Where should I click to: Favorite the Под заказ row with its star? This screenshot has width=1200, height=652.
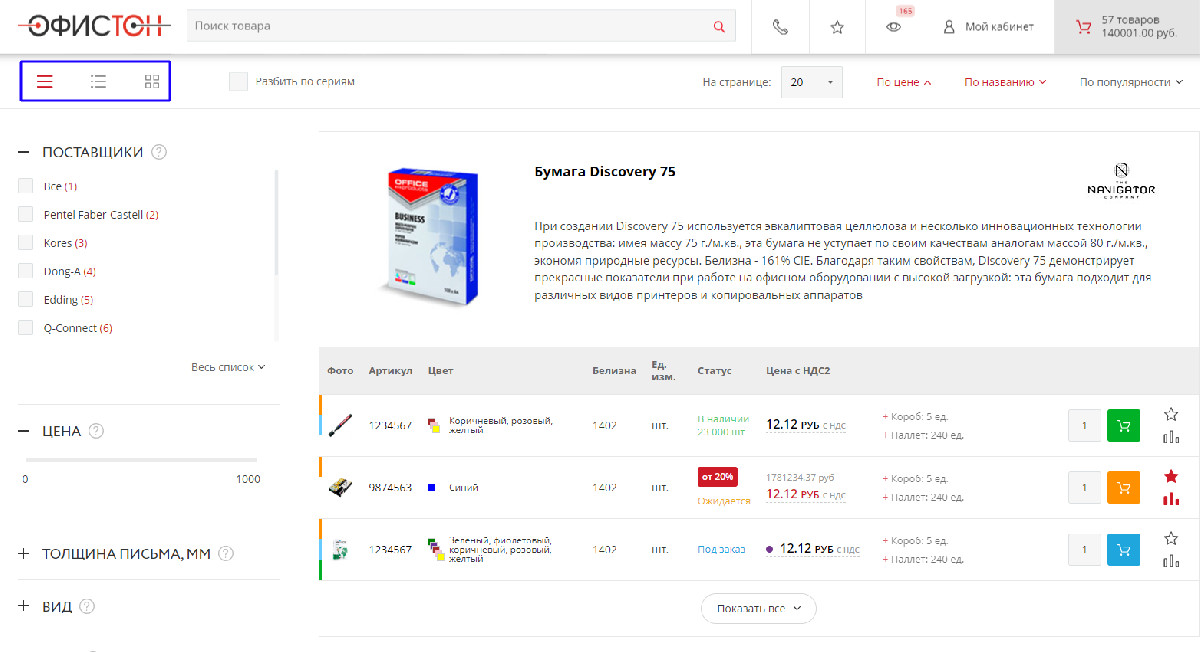tap(1171, 538)
